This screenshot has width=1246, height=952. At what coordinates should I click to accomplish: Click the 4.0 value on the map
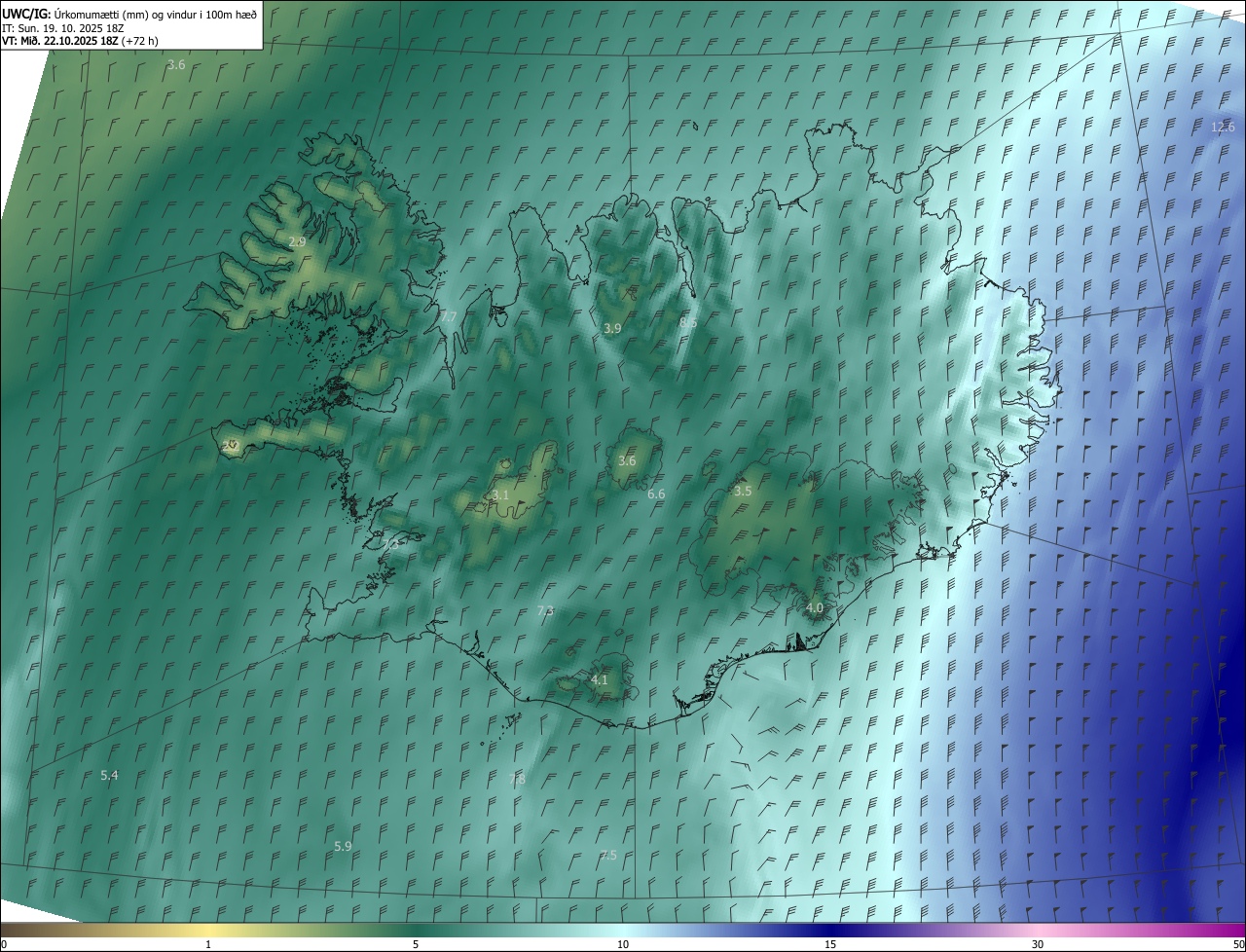pos(815,608)
